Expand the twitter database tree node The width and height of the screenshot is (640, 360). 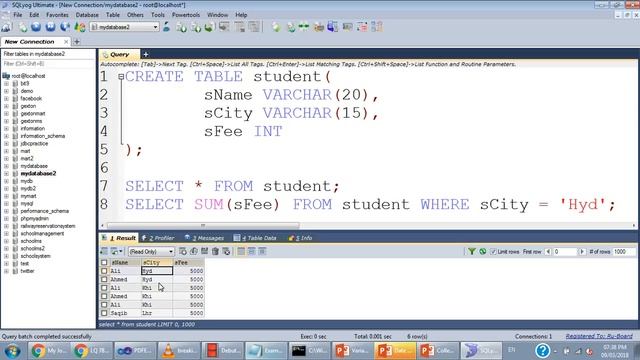click(x=6, y=271)
